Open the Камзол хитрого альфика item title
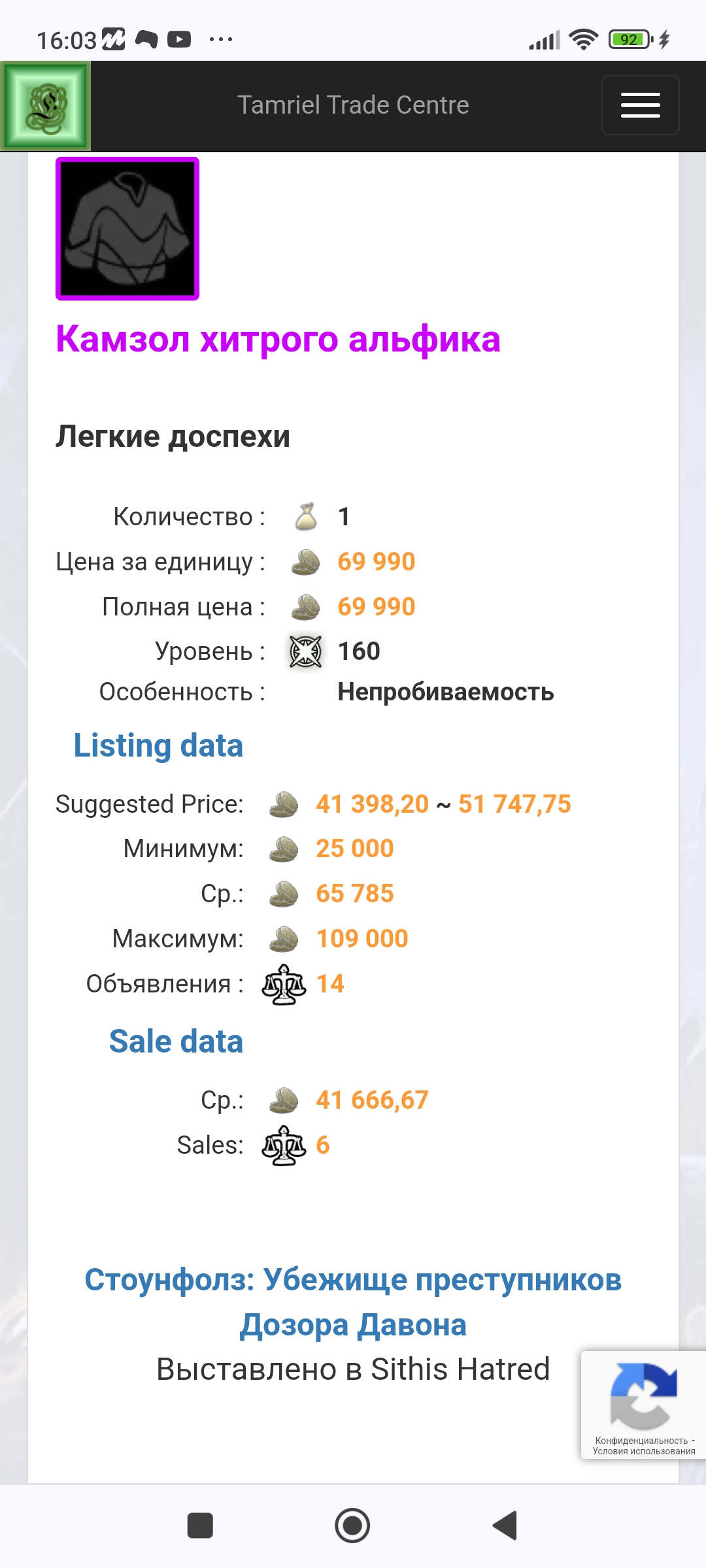Image resolution: width=706 pixels, height=1568 pixels. point(278,339)
